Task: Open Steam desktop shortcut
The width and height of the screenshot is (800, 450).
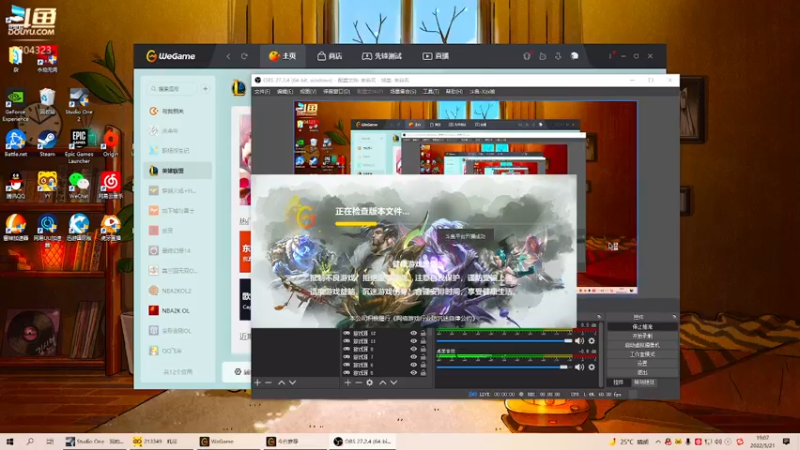Action: [47, 143]
